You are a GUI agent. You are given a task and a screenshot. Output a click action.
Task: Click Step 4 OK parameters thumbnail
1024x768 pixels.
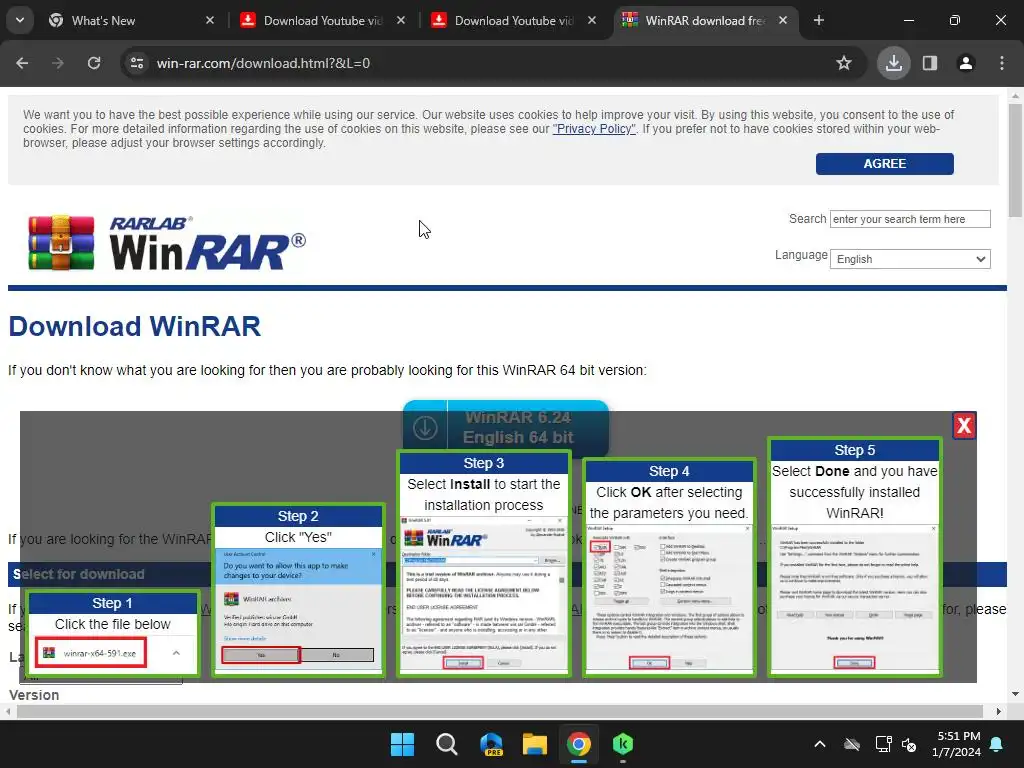click(x=669, y=567)
